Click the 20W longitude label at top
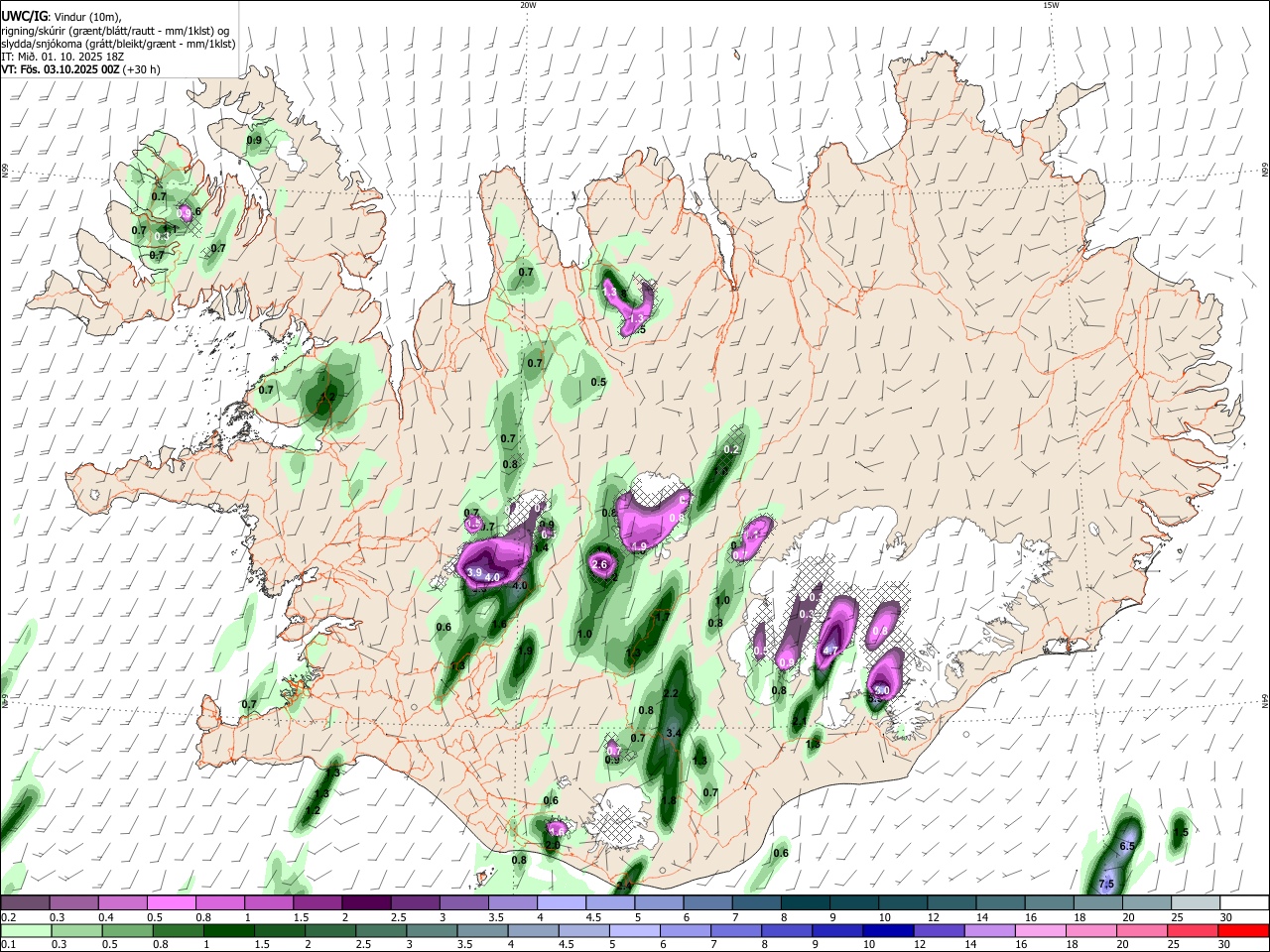This screenshot has height=952, width=1270. coord(528,5)
